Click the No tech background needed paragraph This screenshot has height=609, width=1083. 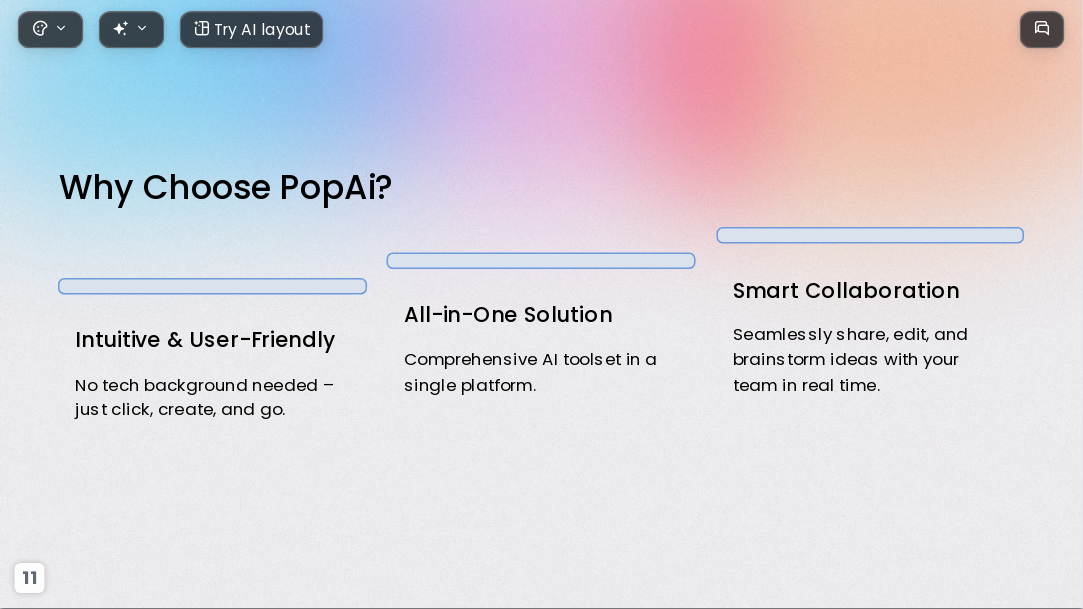coord(204,397)
